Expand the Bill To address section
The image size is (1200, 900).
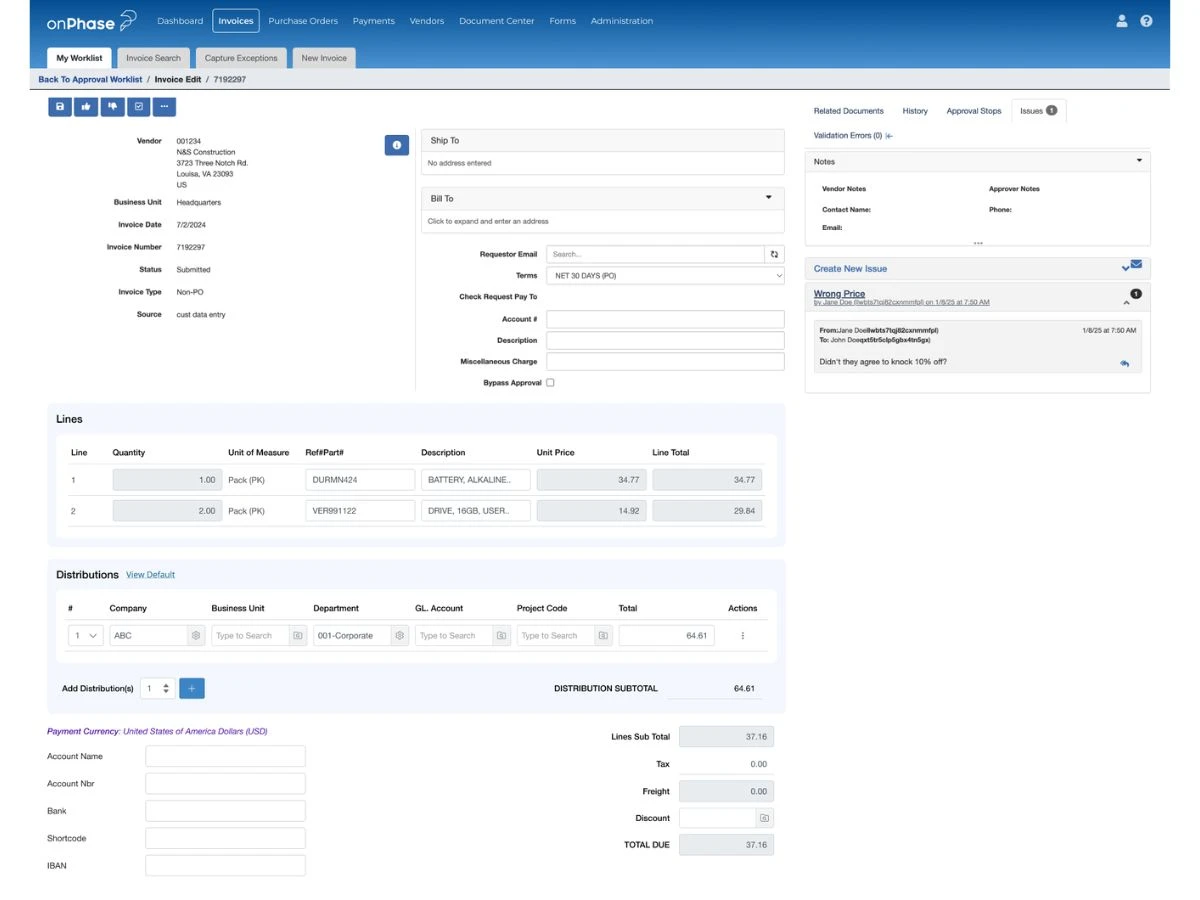coord(768,198)
